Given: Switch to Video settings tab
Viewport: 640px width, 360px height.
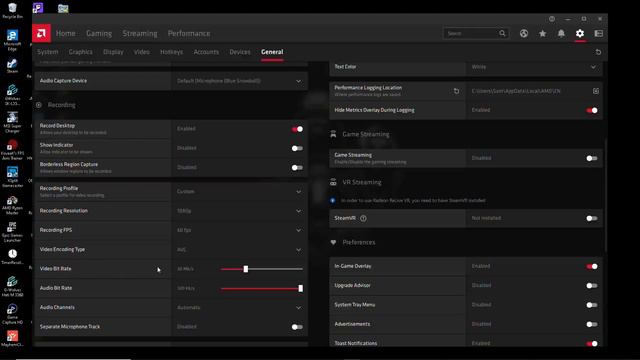Looking at the screenshot, I should pyautogui.click(x=142, y=52).
